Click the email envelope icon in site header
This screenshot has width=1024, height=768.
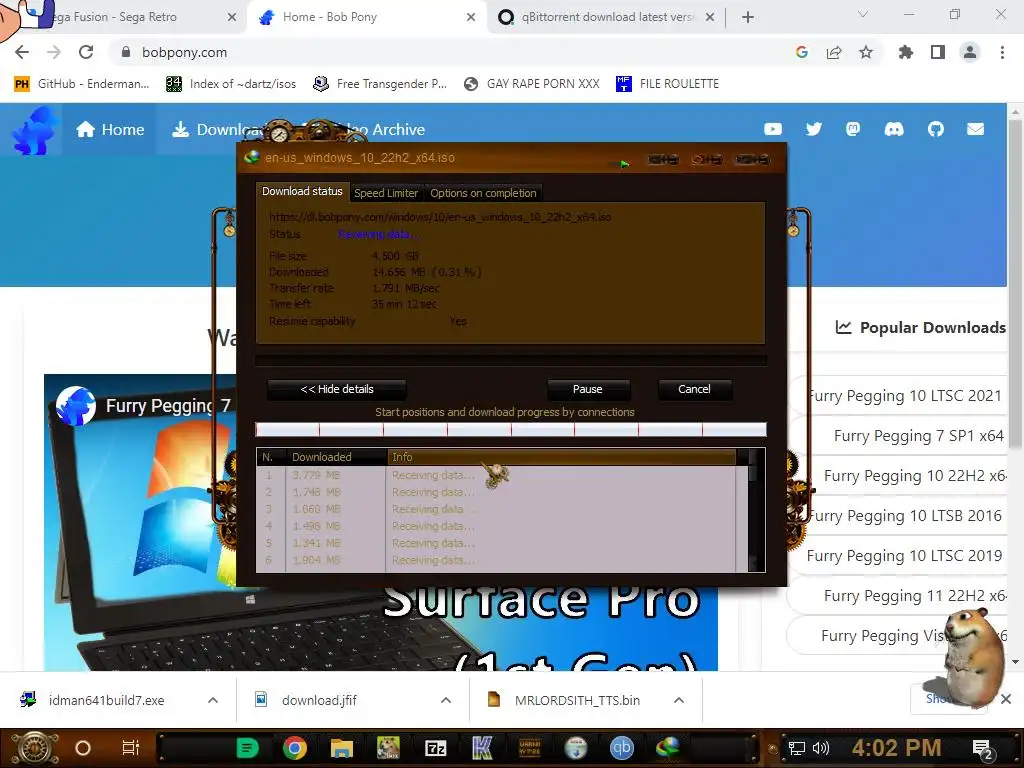976,129
